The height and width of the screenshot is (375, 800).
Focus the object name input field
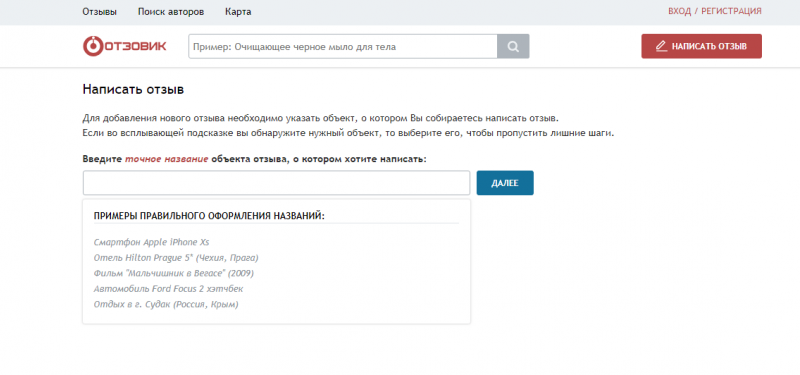click(x=276, y=183)
